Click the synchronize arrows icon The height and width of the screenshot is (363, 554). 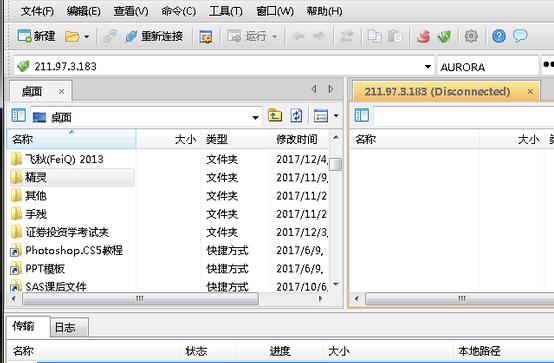[346, 36]
